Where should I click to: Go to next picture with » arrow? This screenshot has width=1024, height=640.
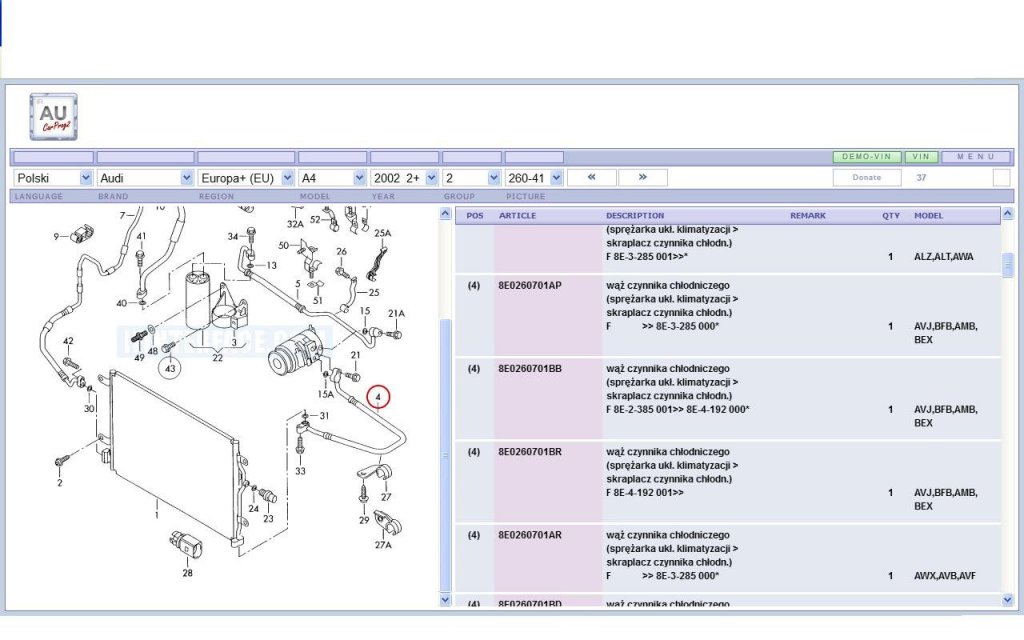[643, 178]
